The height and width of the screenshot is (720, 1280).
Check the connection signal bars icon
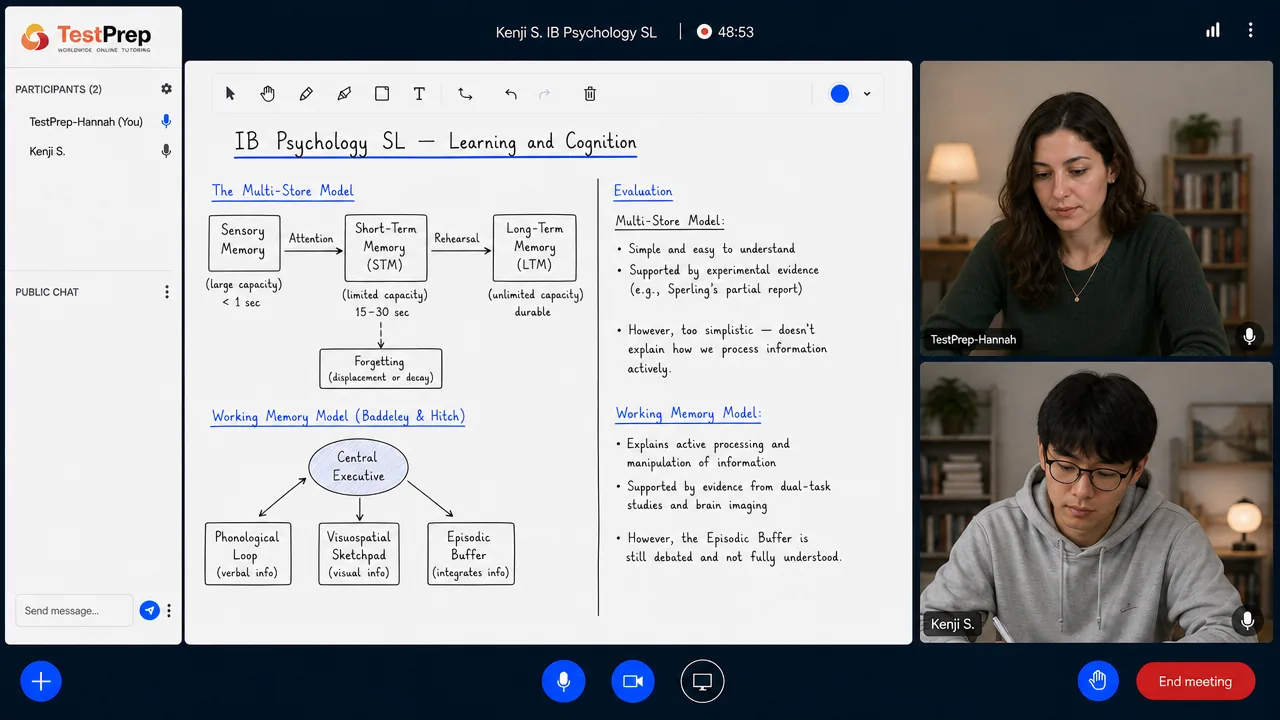(x=1213, y=31)
